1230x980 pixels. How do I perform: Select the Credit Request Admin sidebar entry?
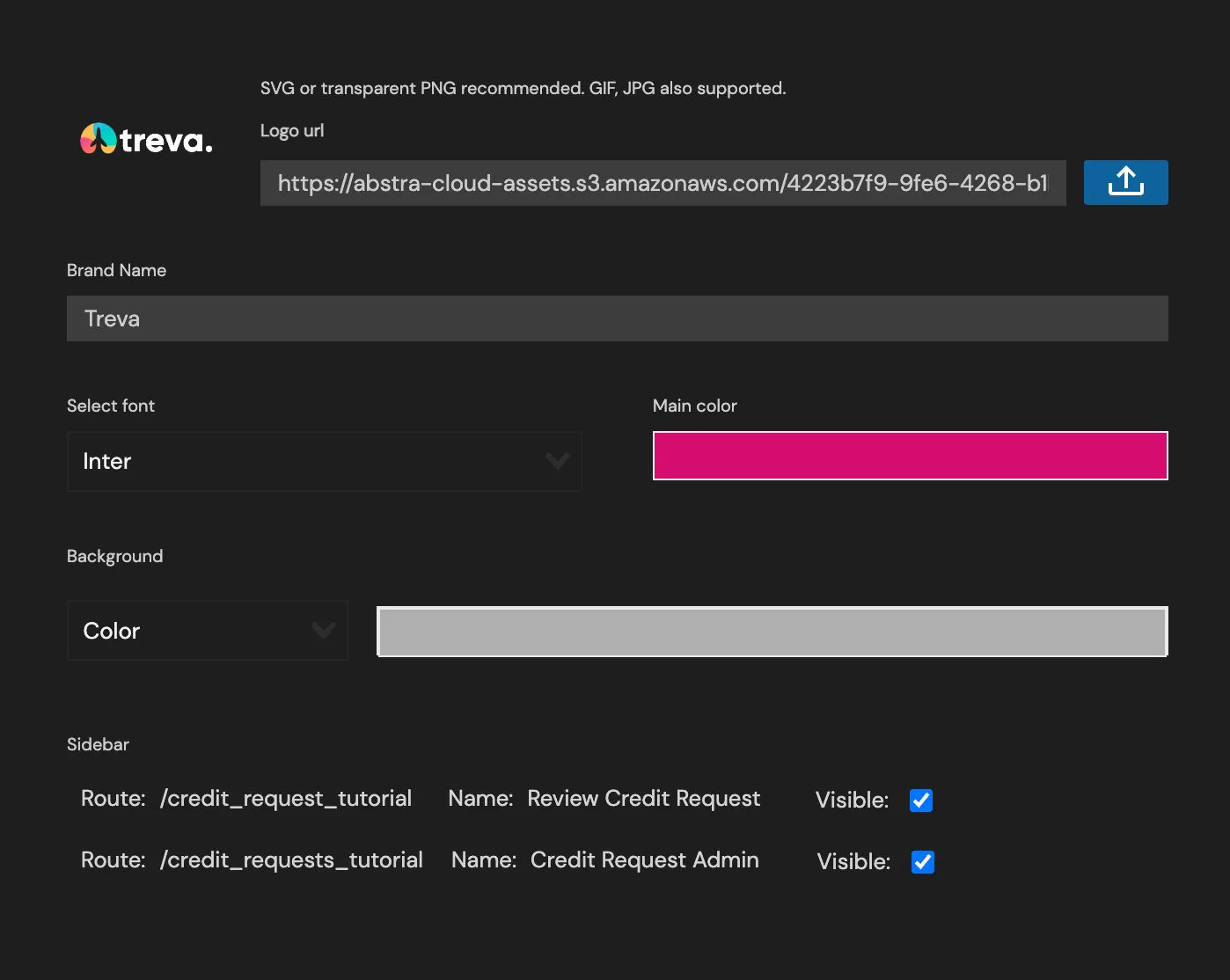[644, 860]
